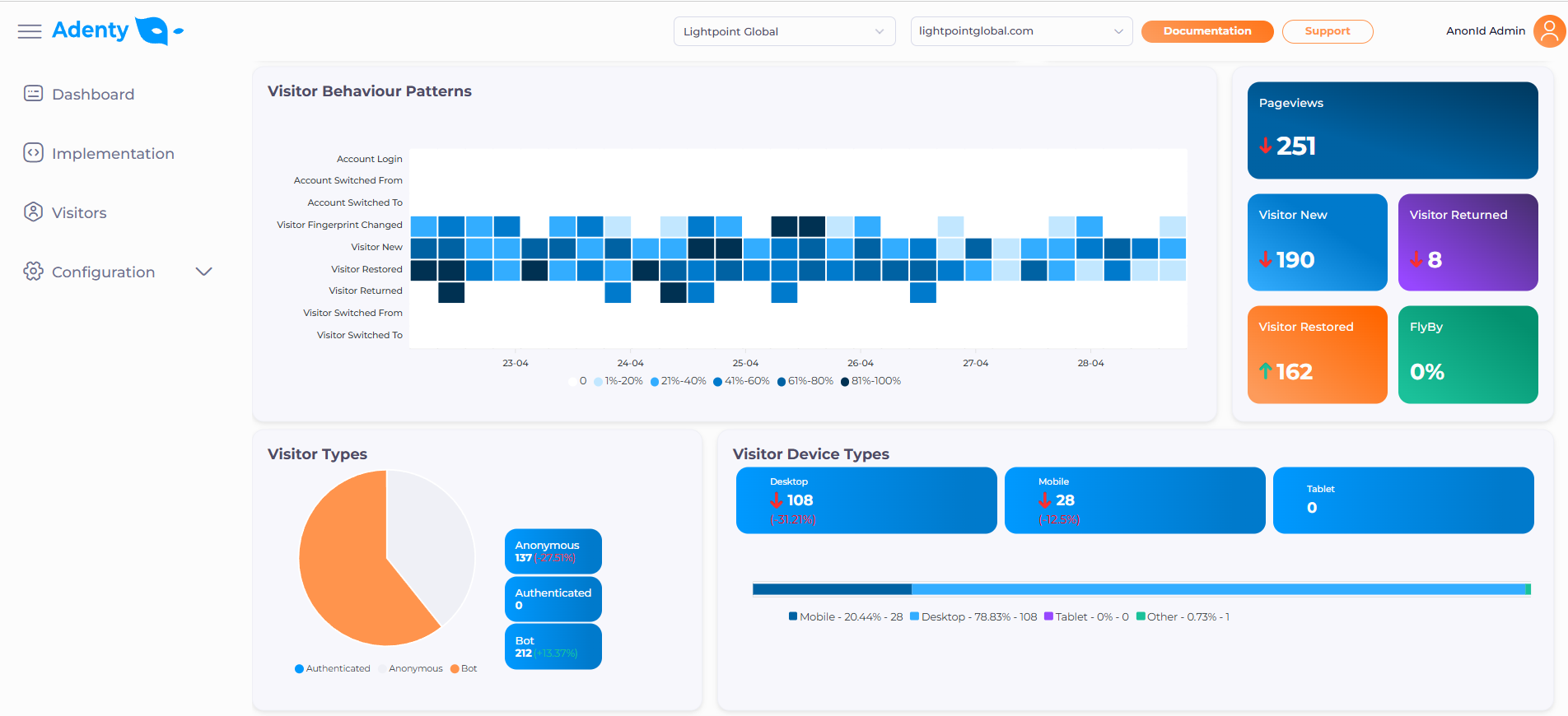
Task: Select the Mobile 28 device card
Action: click(1135, 500)
